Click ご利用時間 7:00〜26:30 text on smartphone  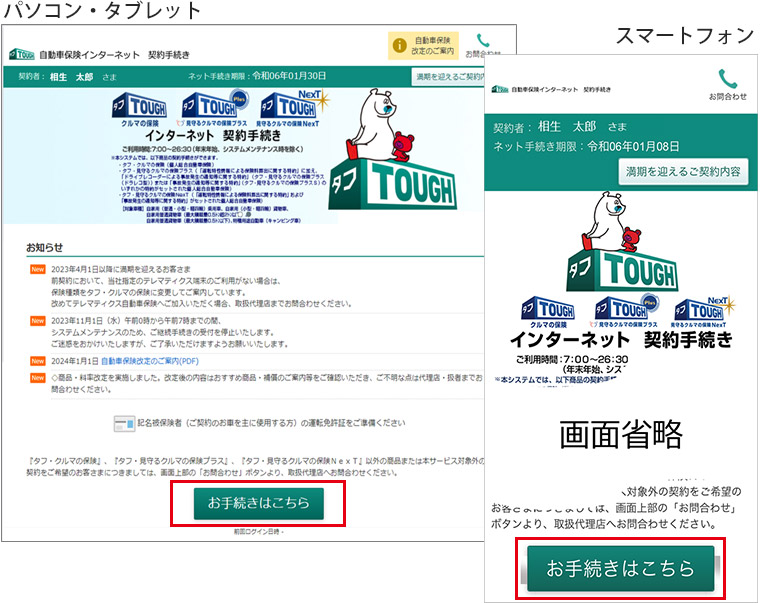pyautogui.click(x=572, y=360)
